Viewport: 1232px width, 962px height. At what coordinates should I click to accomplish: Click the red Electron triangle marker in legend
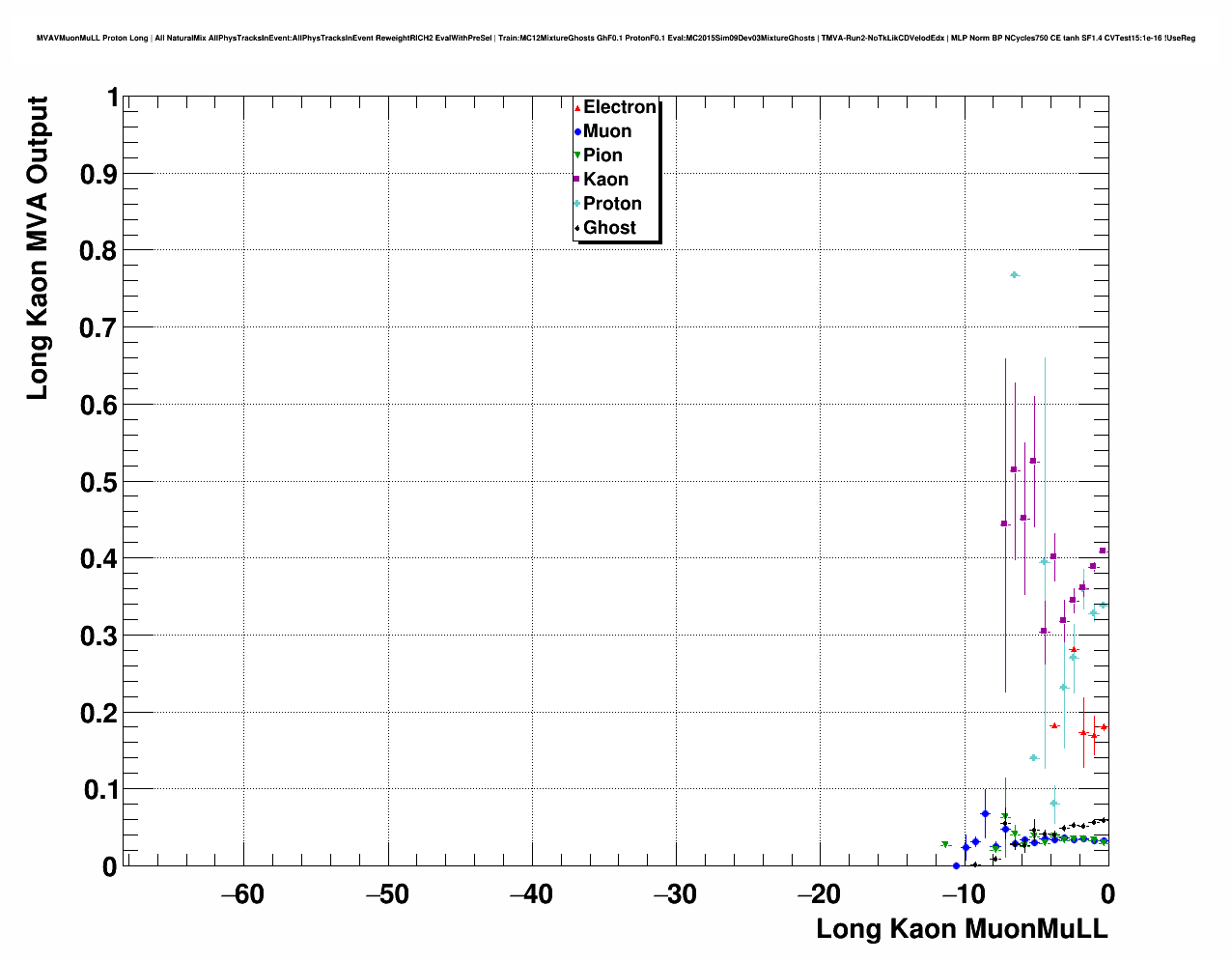point(577,107)
